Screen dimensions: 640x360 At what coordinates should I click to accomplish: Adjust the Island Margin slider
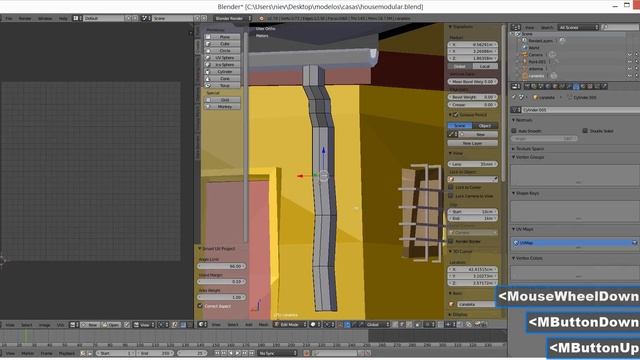click(x=222, y=282)
